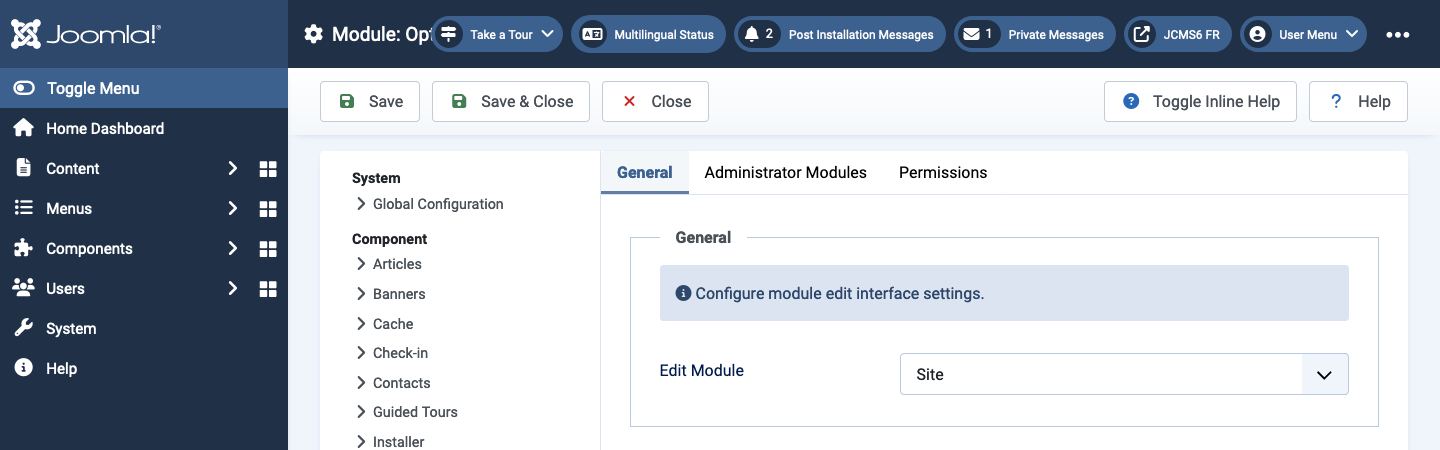Screen dimensions: 1440x450
Task: Open the Components dashboard grid icon
Action: (x=268, y=249)
